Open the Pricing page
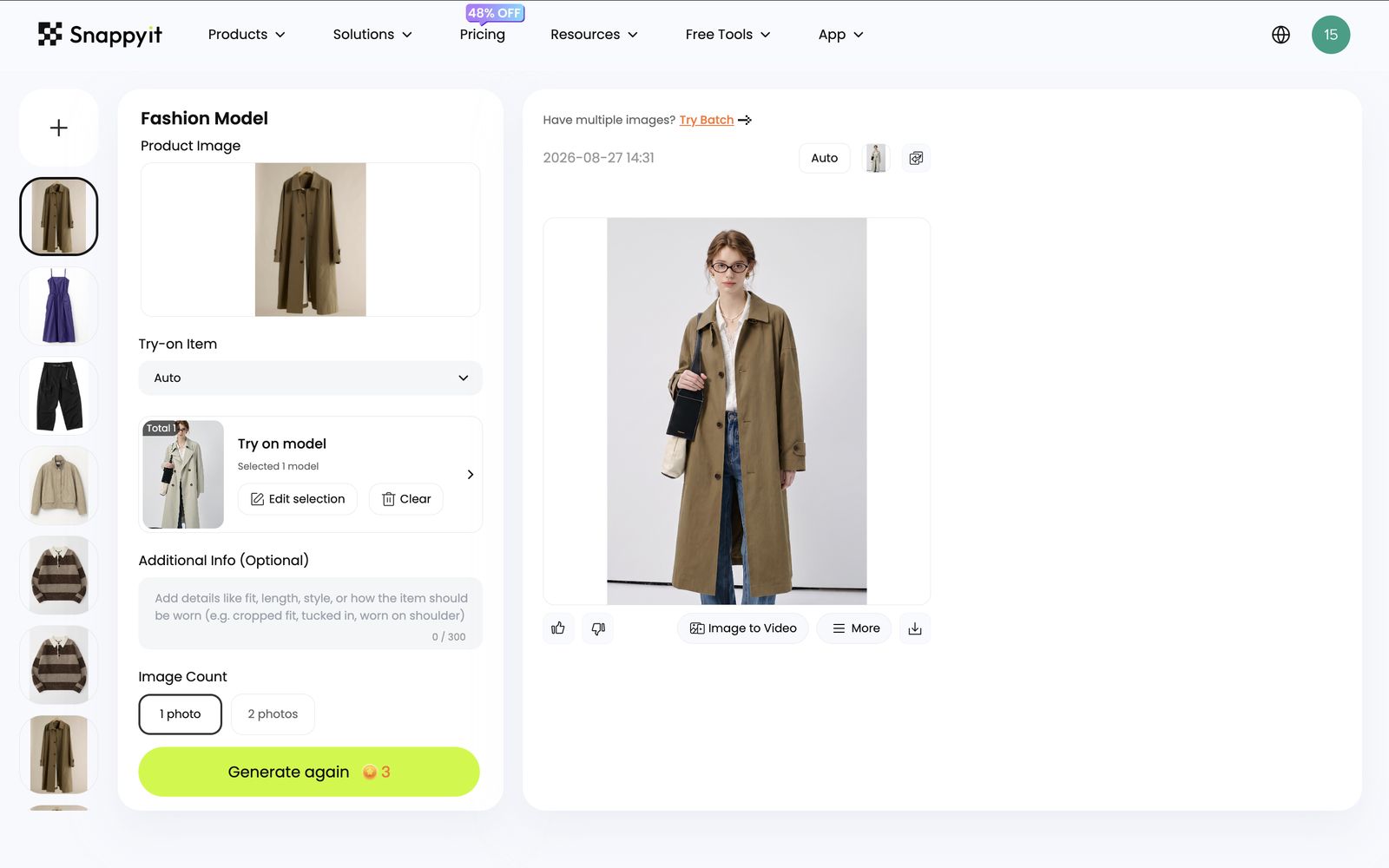This screenshot has height=868, width=1389. coord(482,35)
